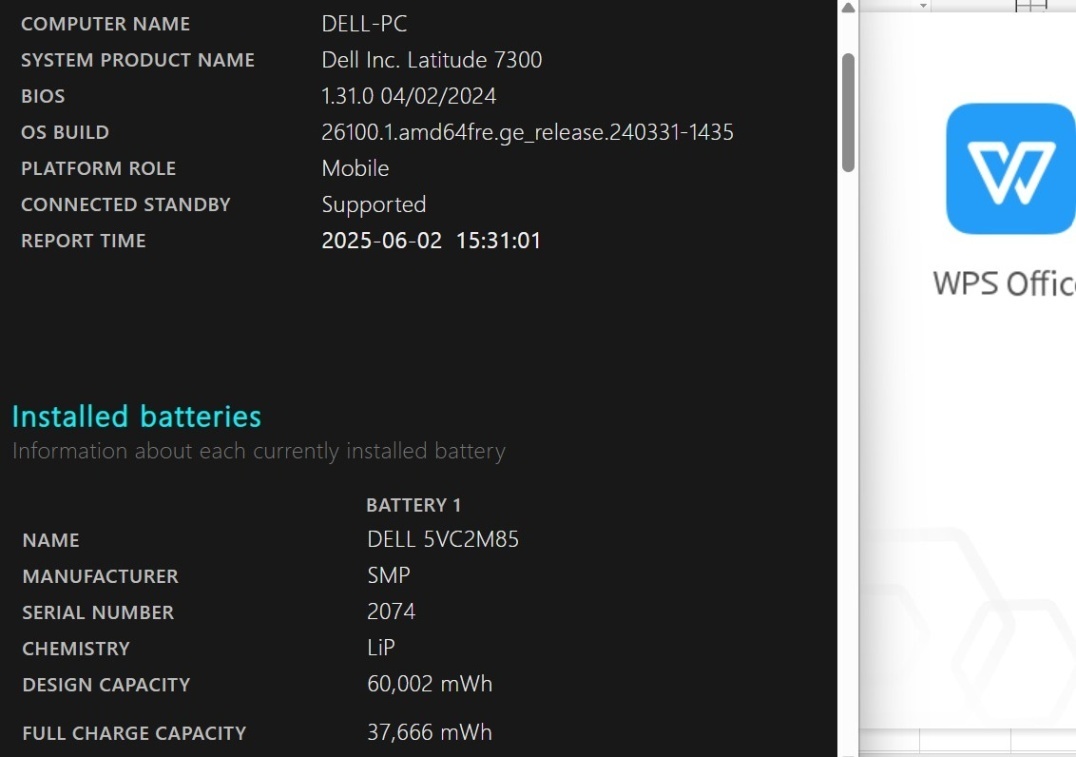Select 'Dell Inc. Latitude 7300' text

(432, 60)
